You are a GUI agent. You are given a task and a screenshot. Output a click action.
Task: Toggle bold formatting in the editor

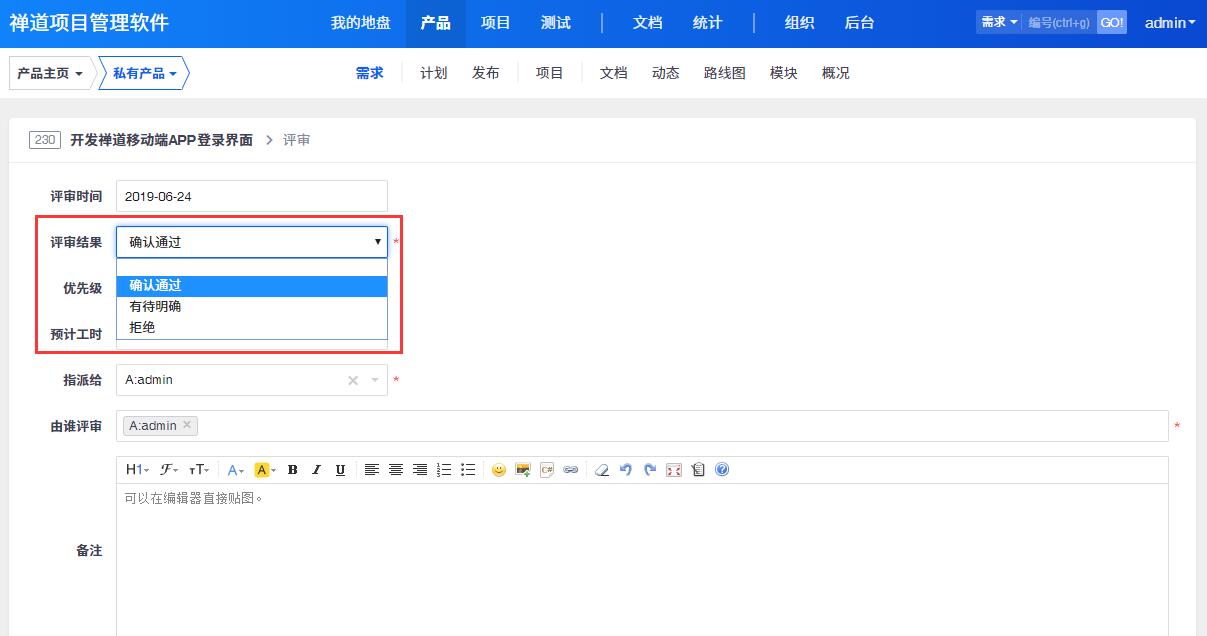tap(292, 470)
